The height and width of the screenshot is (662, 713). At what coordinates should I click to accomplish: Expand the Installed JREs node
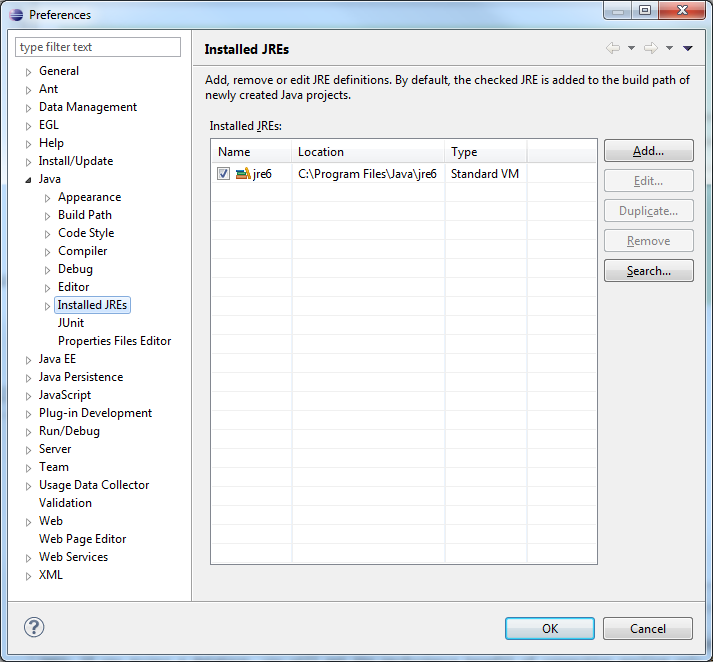click(47, 306)
